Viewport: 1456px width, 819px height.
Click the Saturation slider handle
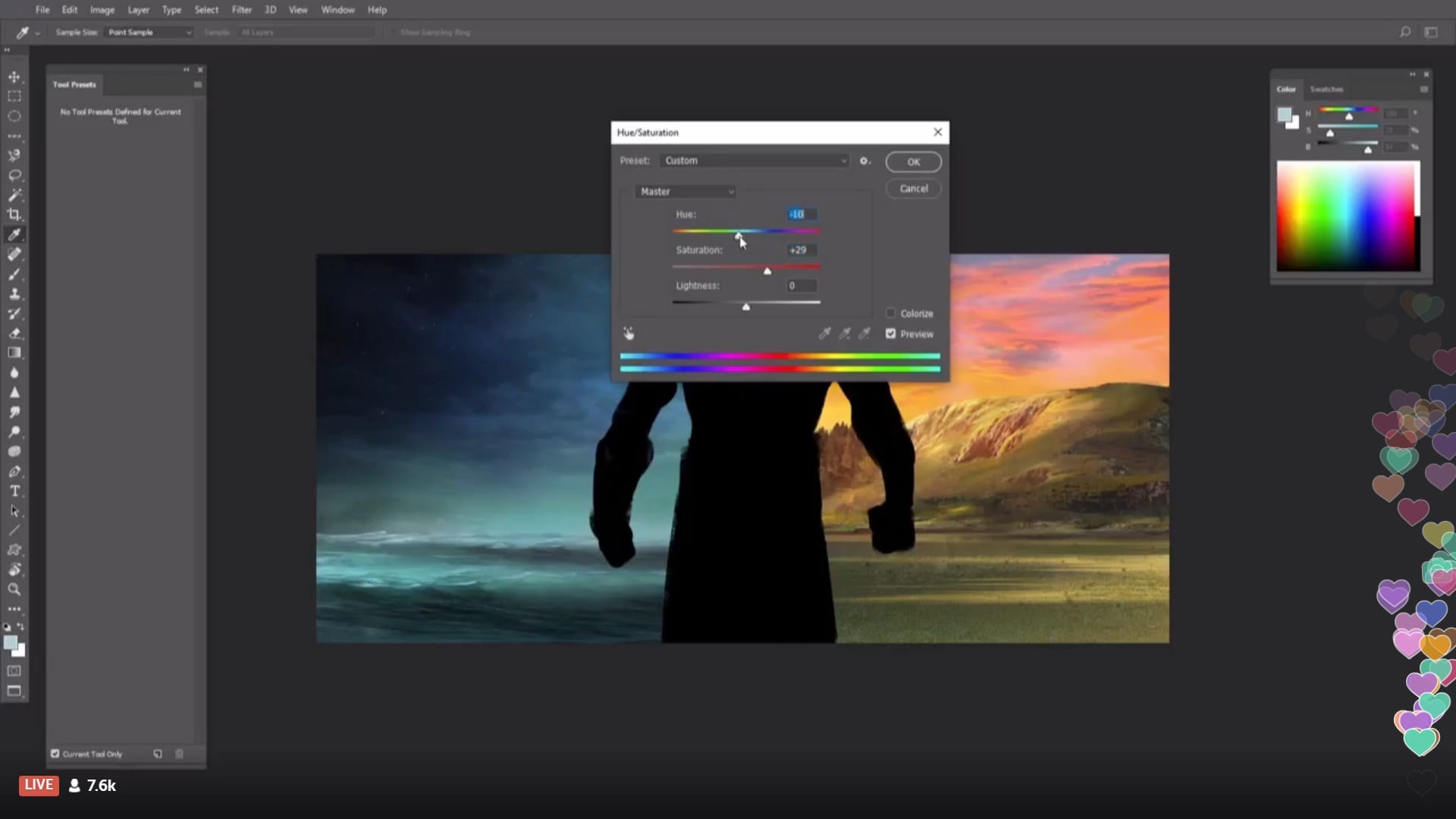point(767,271)
